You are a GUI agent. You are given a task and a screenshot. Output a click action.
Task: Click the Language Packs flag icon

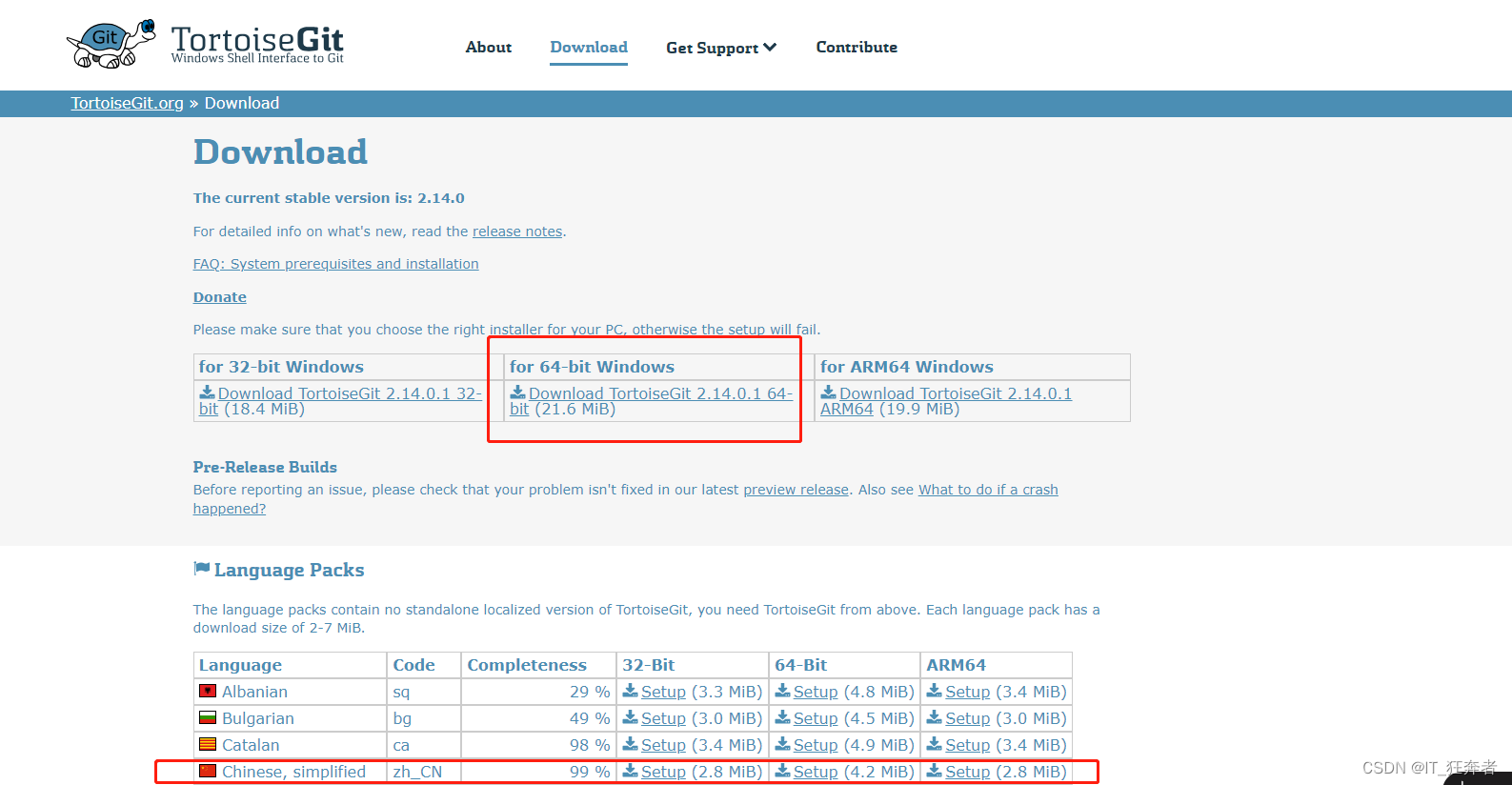click(x=201, y=569)
